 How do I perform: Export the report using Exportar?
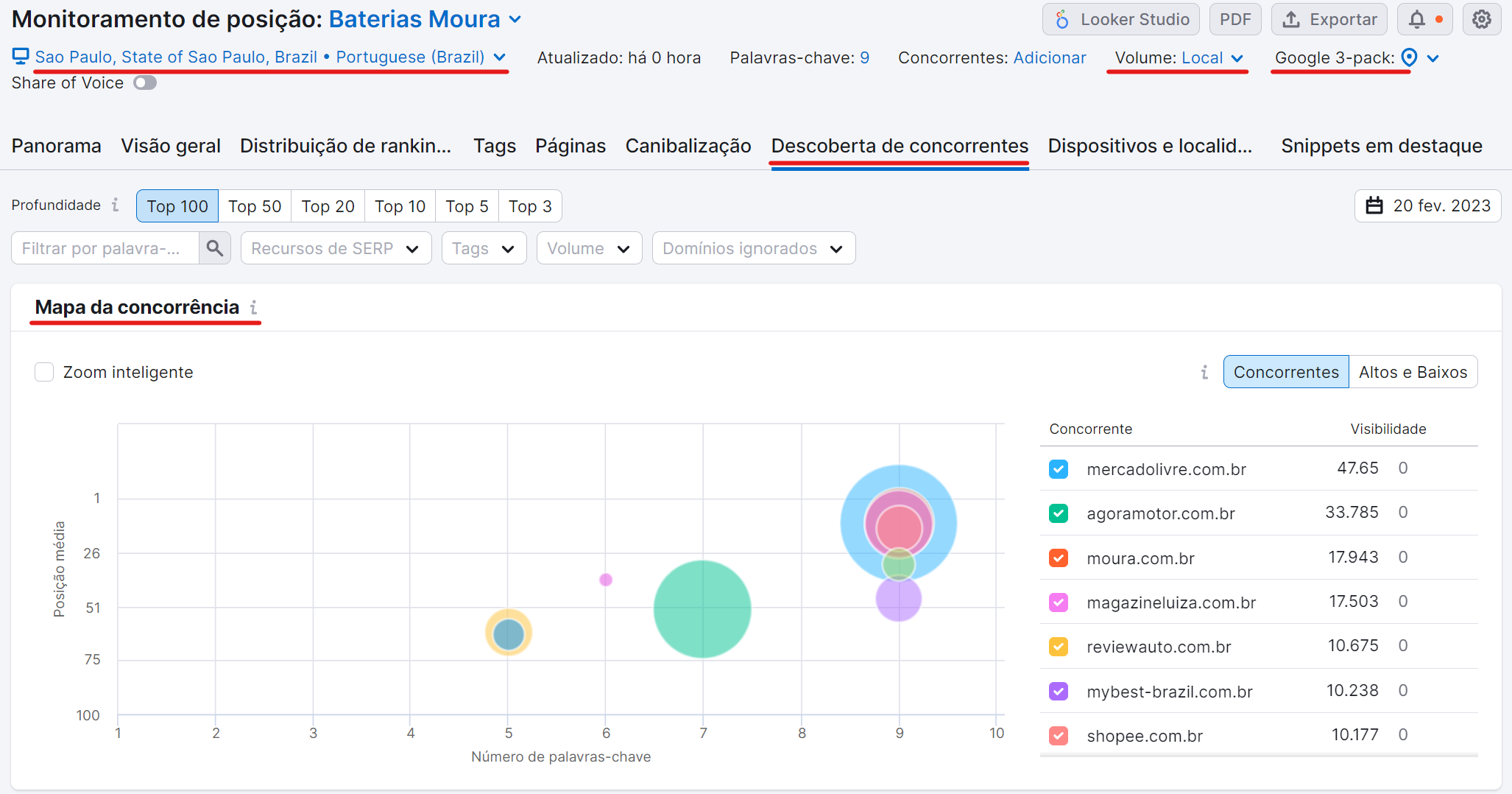(x=1329, y=18)
